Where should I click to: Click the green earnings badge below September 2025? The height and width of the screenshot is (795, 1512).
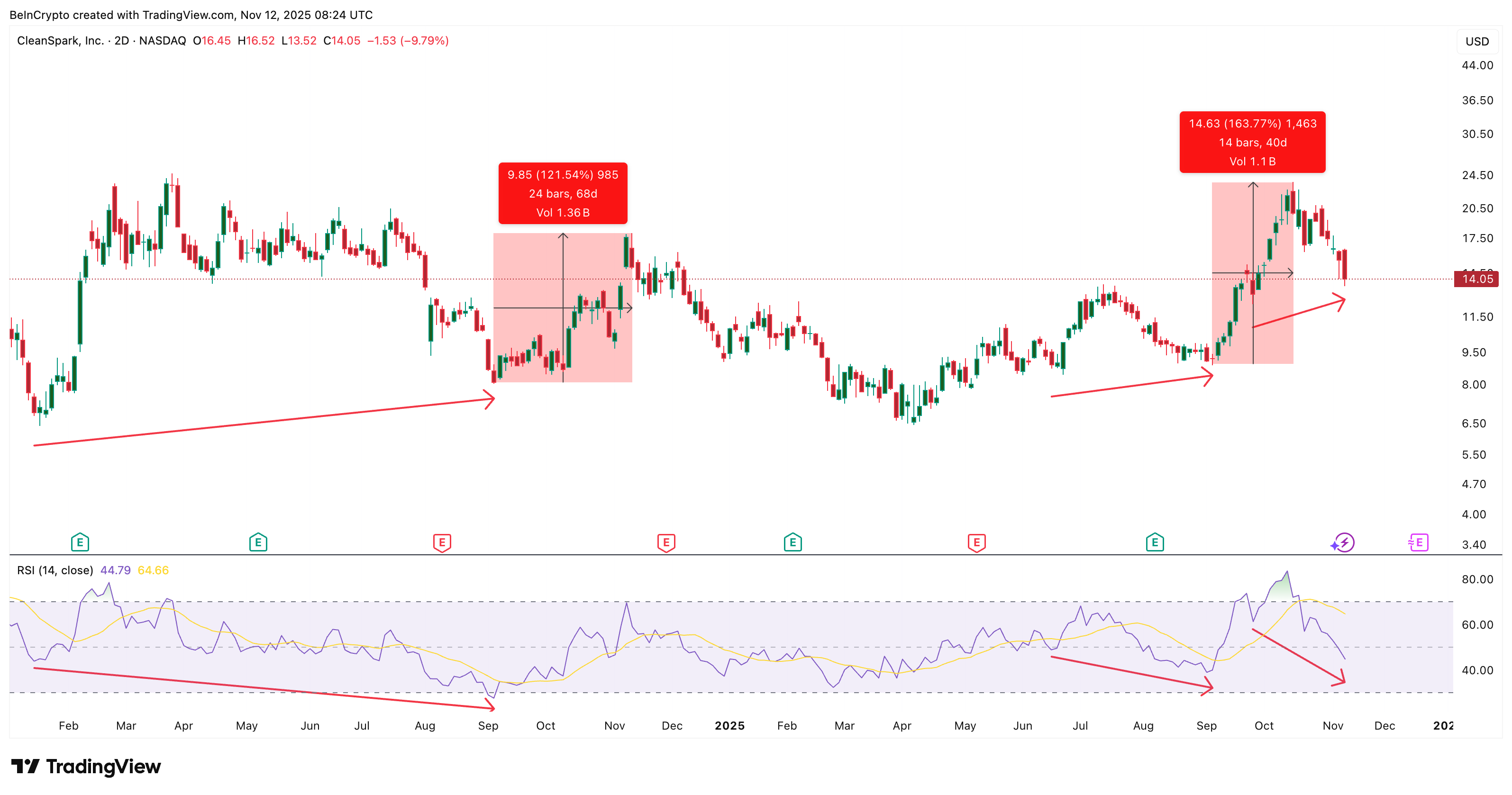point(1155,542)
